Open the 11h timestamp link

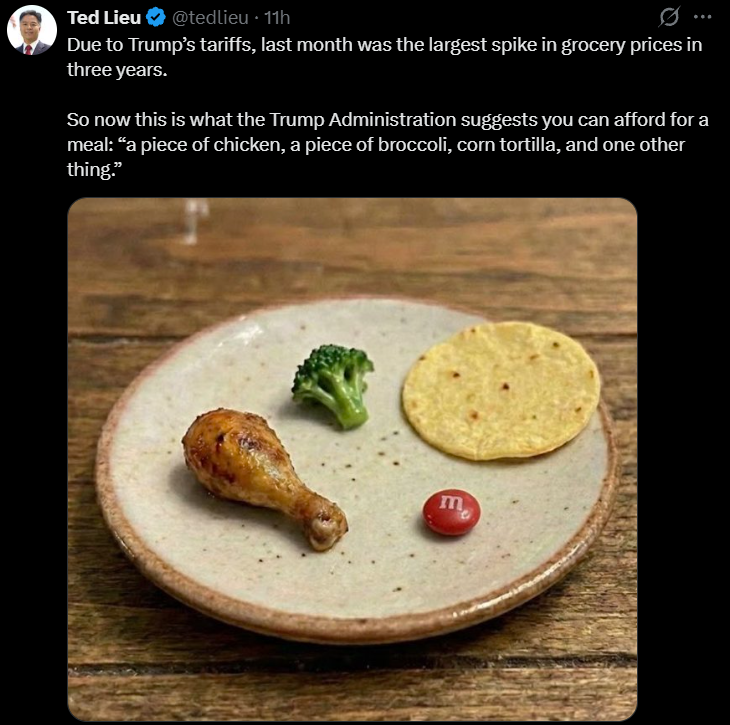(276, 17)
